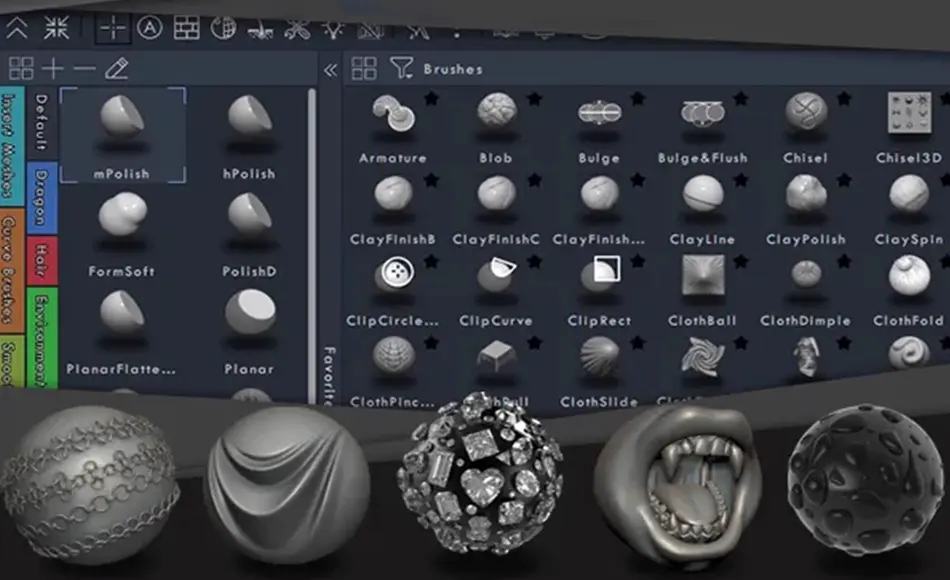Open the Insert Meshes tab
This screenshot has width=950, height=580.
coord(12,147)
